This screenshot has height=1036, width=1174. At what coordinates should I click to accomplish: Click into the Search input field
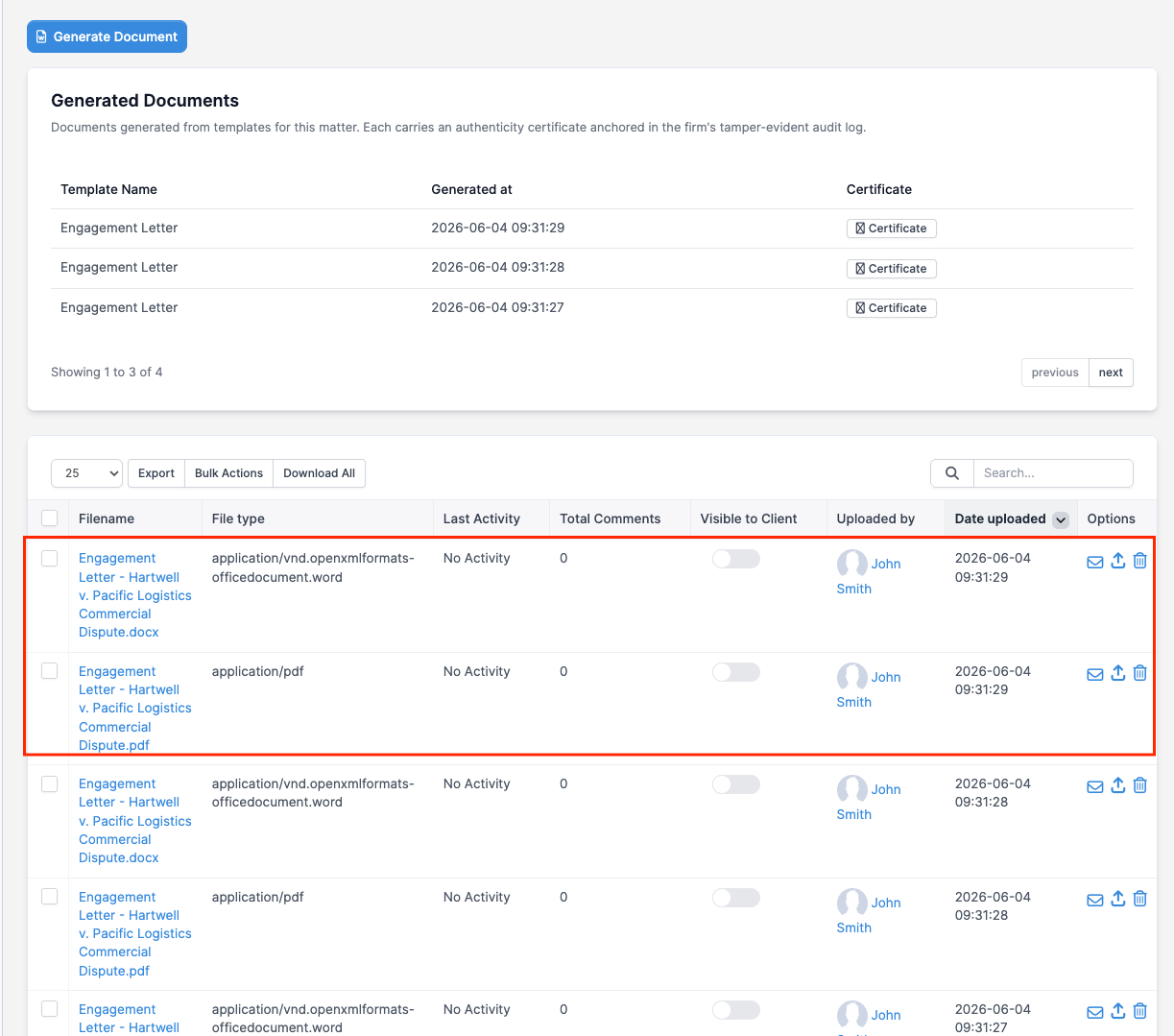point(1053,473)
